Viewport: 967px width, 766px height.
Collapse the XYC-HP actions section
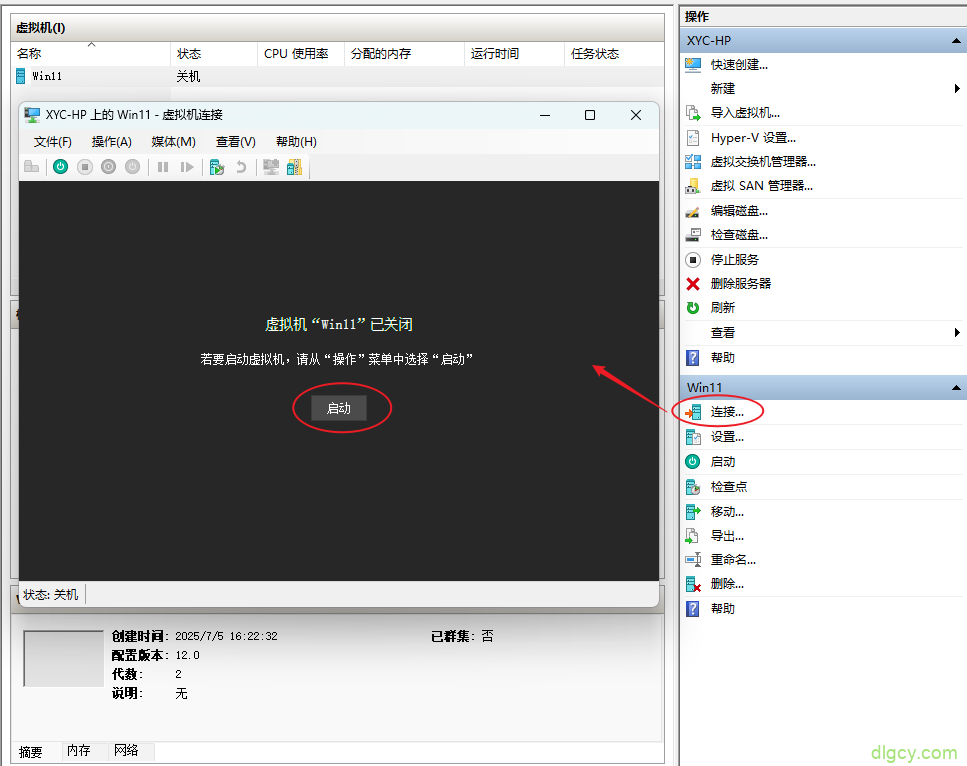(x=956, y=41)
